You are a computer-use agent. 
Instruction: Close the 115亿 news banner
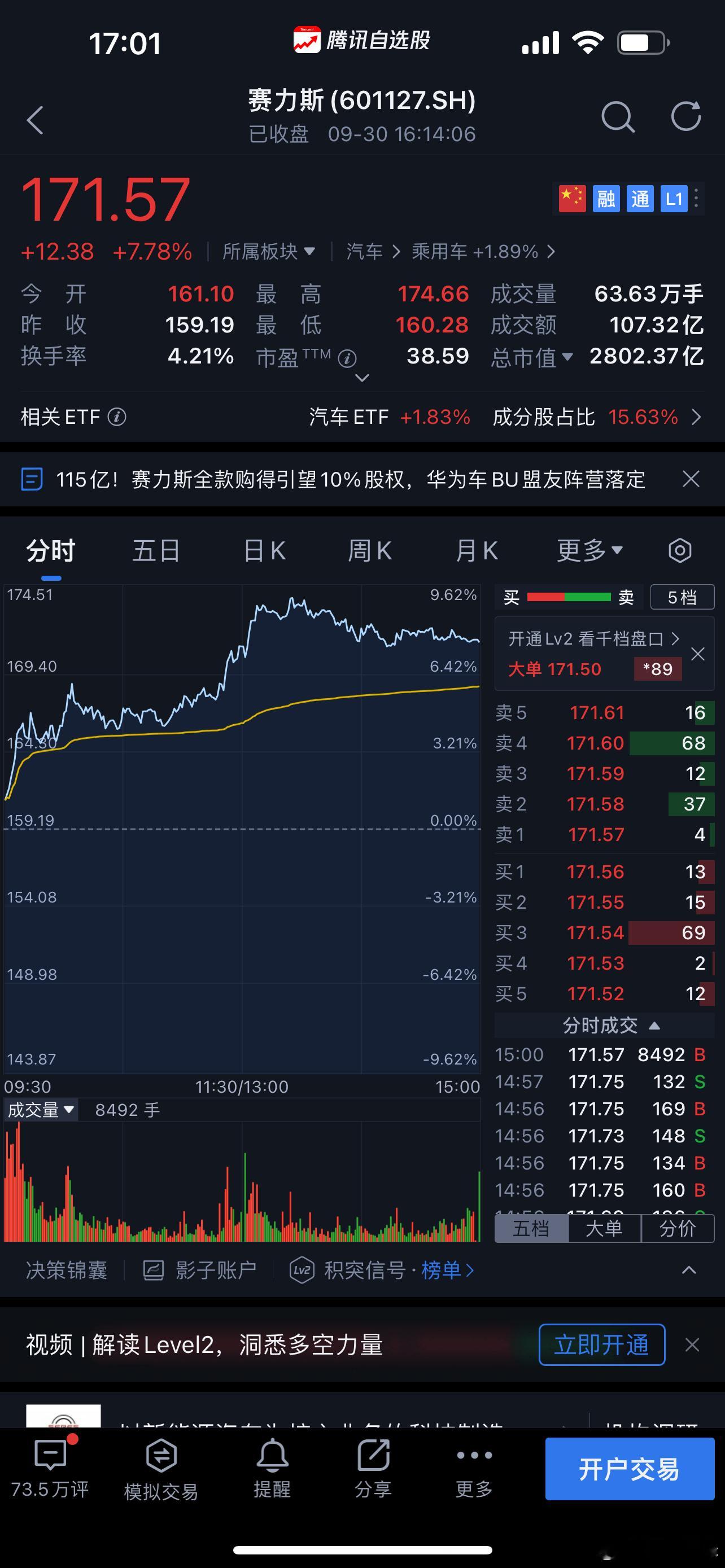[x=691, y=479]
